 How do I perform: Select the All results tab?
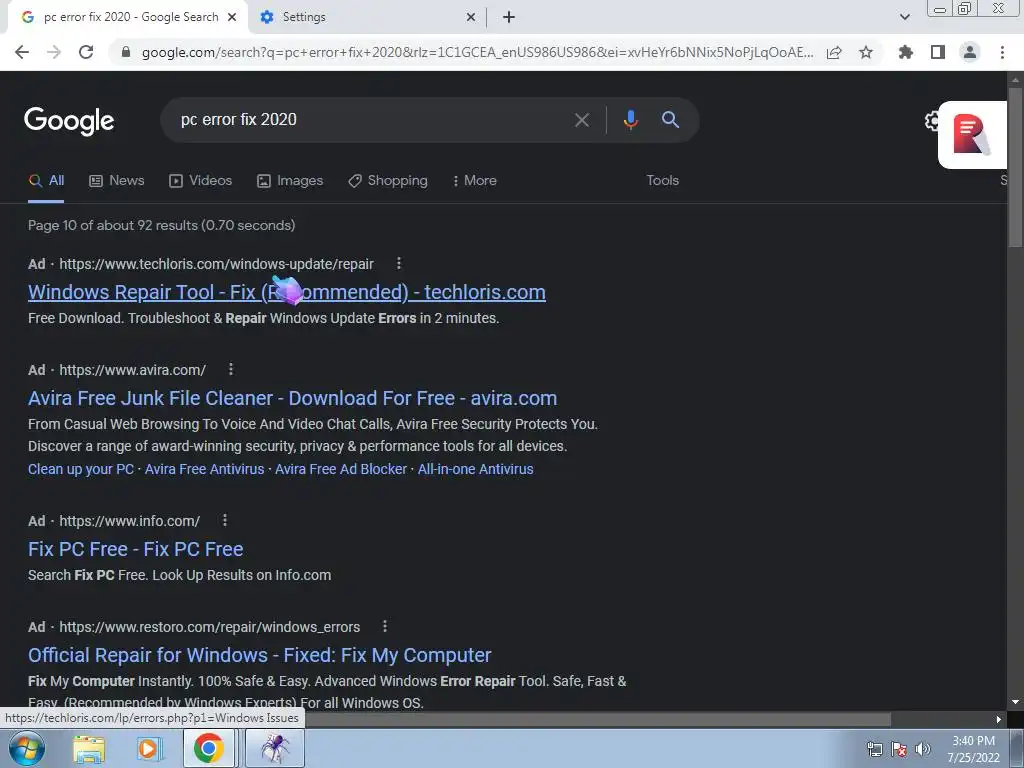point(46,181)
